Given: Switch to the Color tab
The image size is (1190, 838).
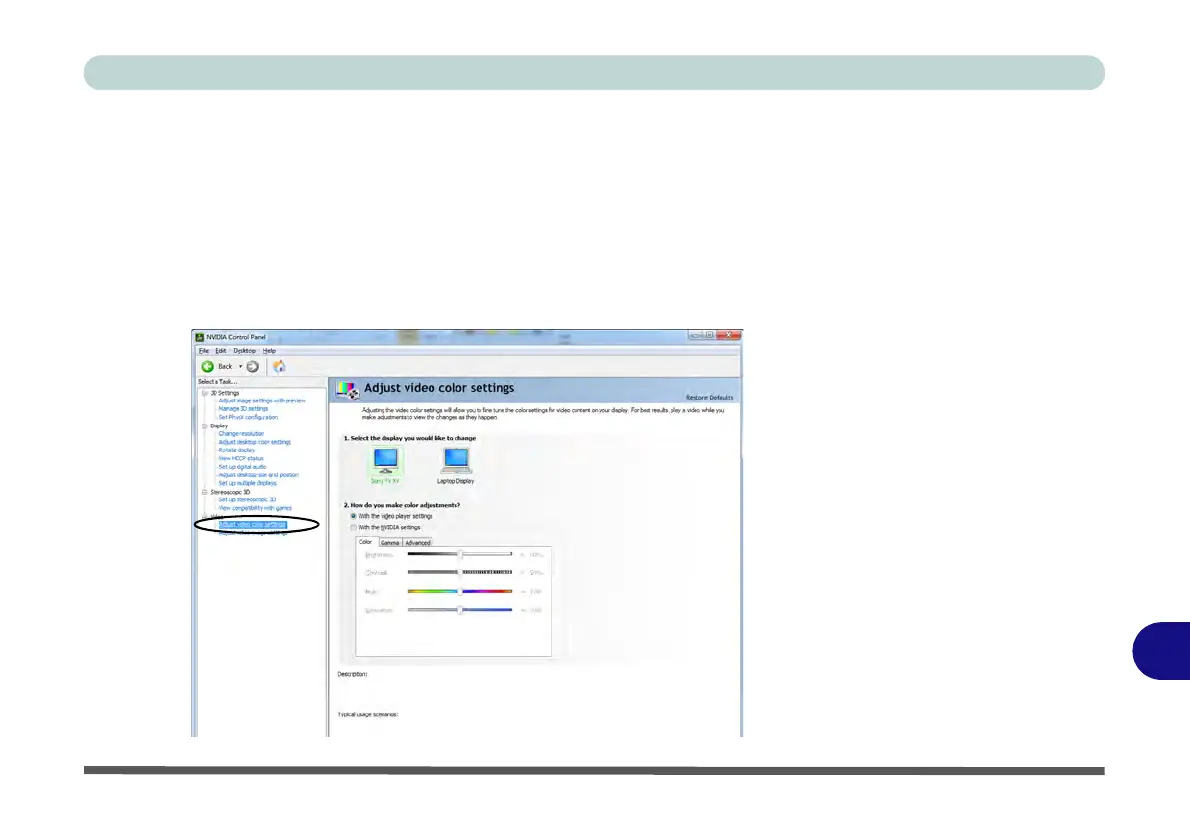Looking at the screenshot, I should [x=366, y=542].
